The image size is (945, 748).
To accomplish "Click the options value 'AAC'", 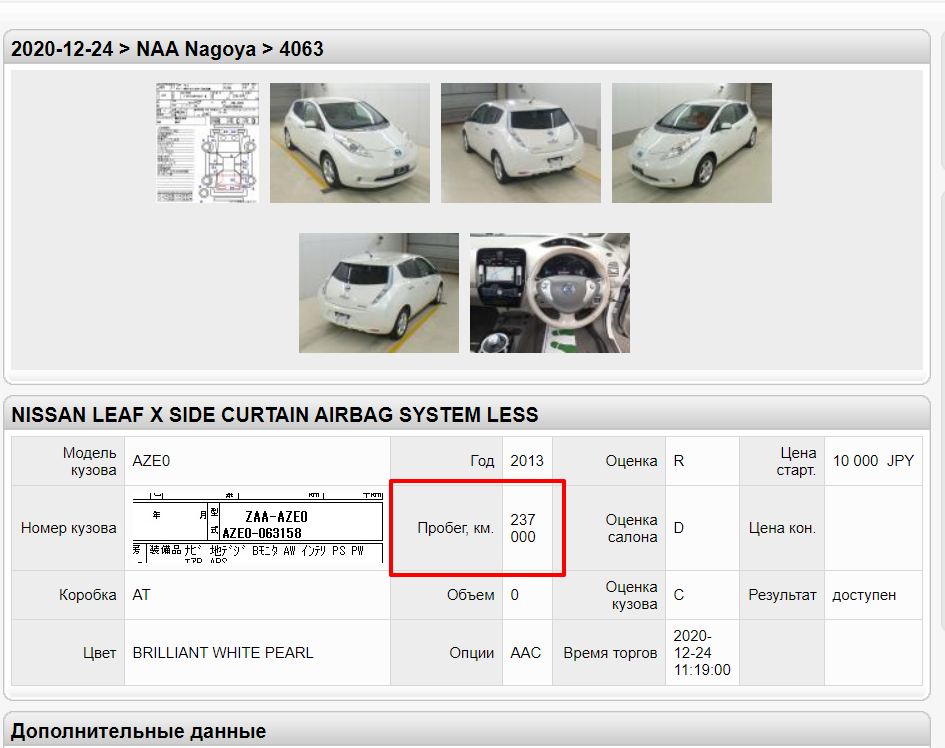I will pos(526,653).
